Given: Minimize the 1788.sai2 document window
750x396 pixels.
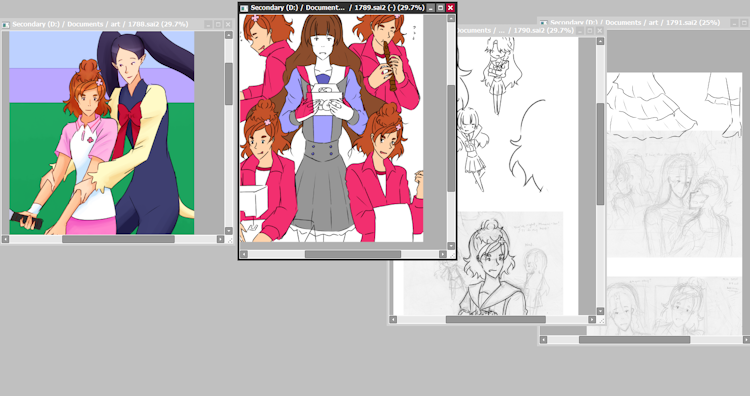Looking at the screenshot, I should click(209, 24).
